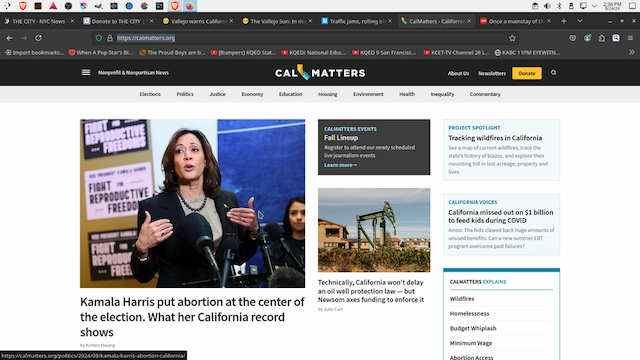The height and width of the screenshot is (360, 640).
Task: Open the KDE application launcher
Action: click(x=7, y=6)
